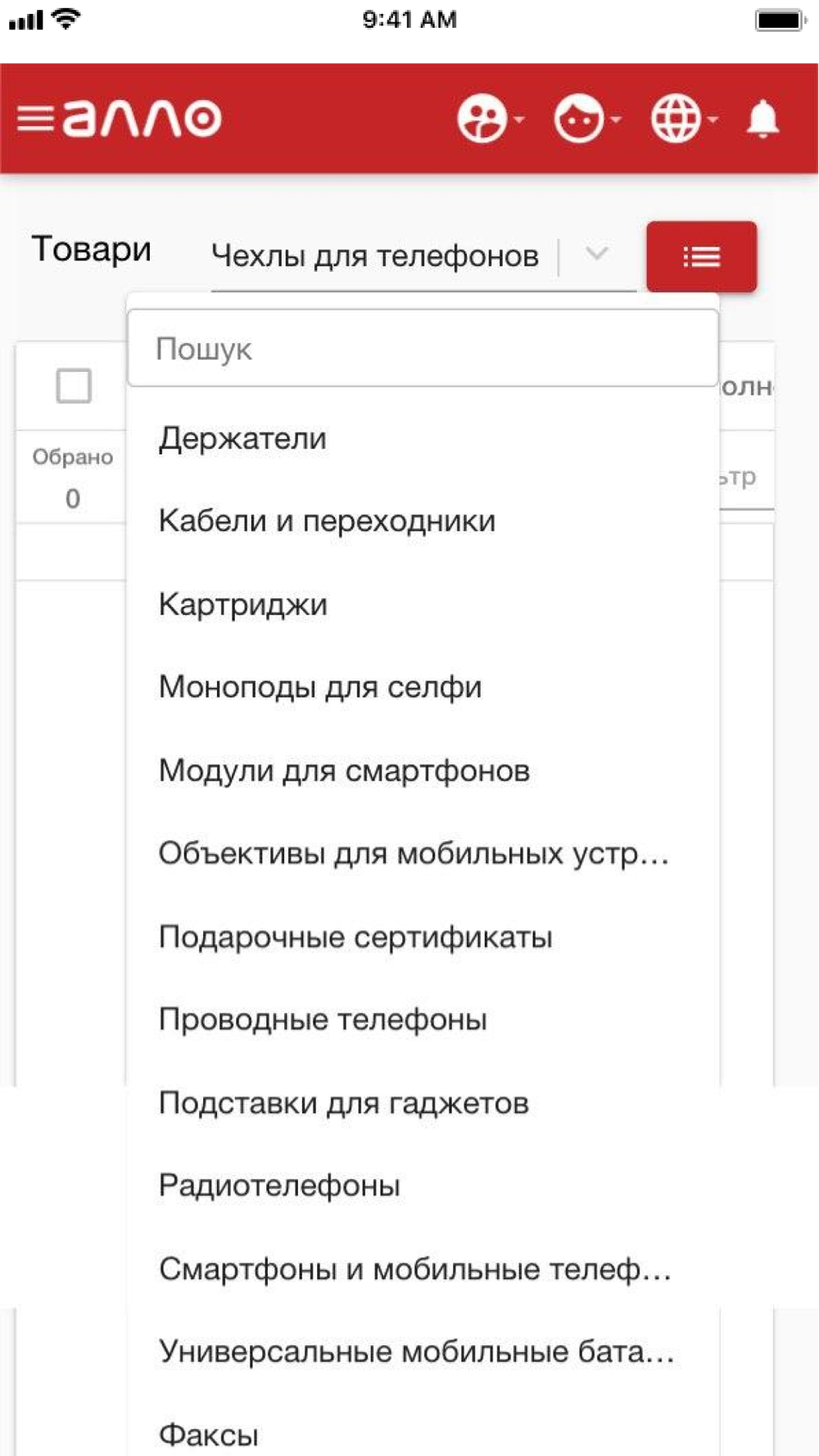Viewport: 819px width, 1456px height.
Task: Open the user group icon menu
Action: tap(490, 119)
